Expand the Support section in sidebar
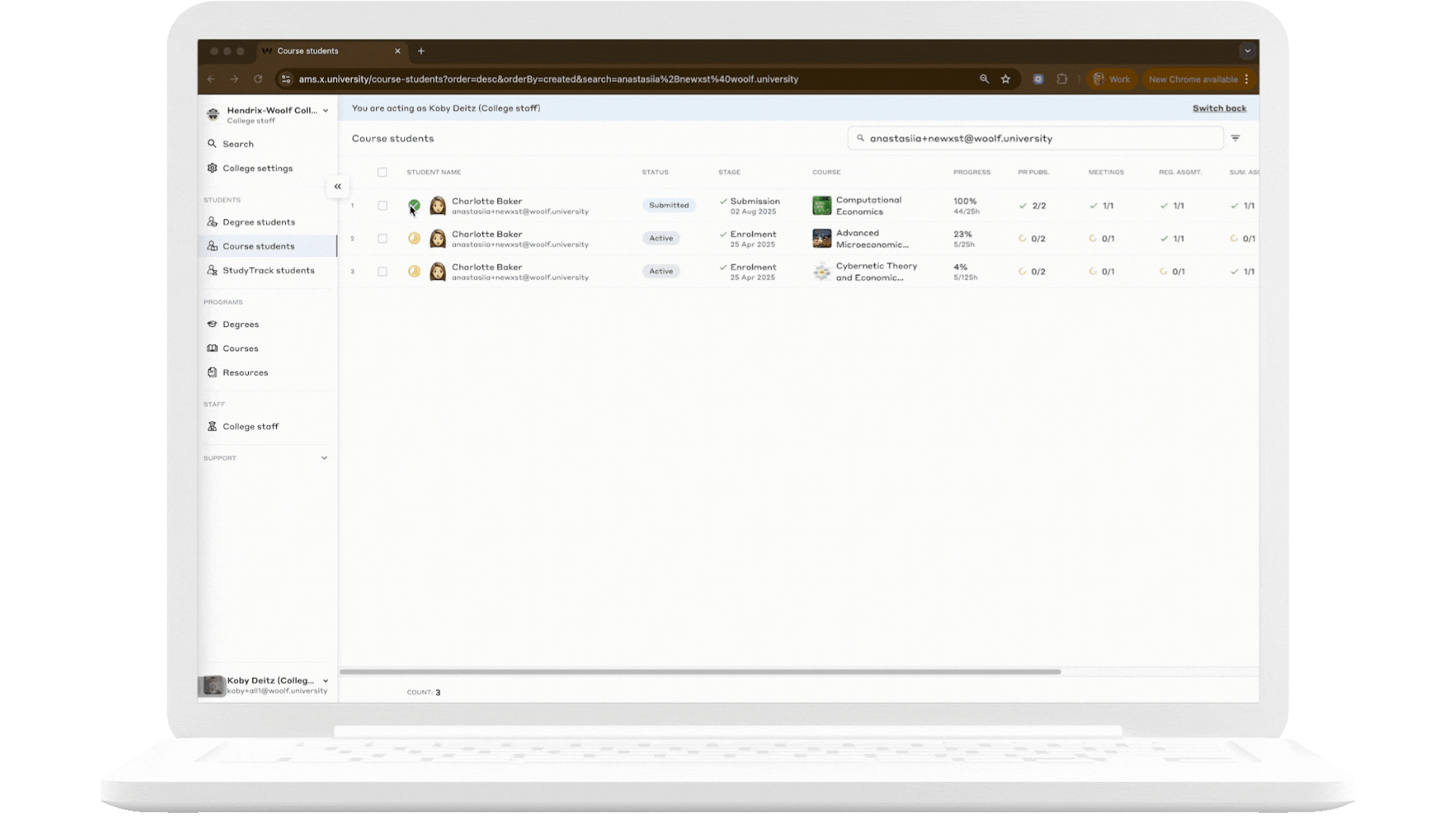 (x=324, y=458)
